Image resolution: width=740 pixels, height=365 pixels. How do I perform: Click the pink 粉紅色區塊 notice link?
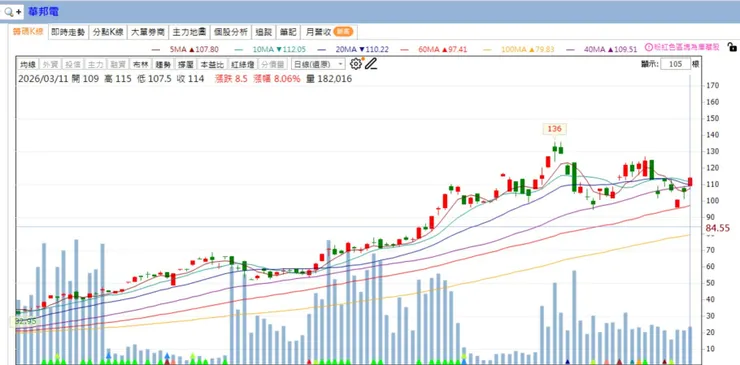tap(686, 47)
